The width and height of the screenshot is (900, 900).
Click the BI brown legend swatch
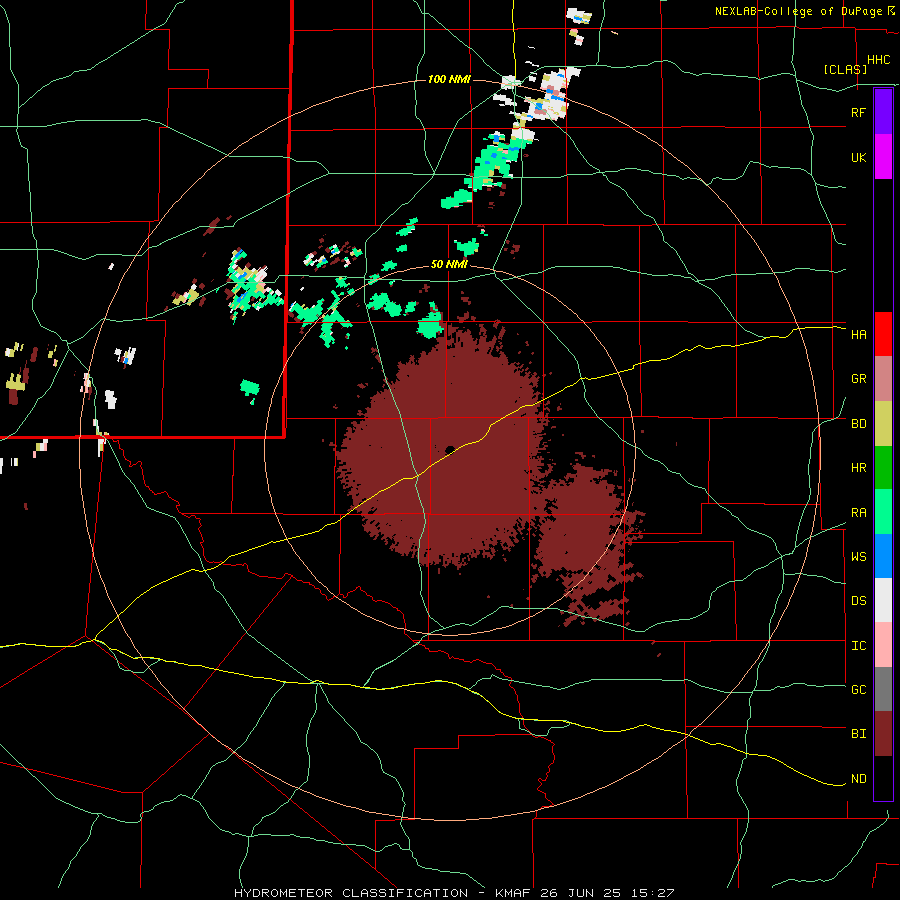(x=883, y=734)
